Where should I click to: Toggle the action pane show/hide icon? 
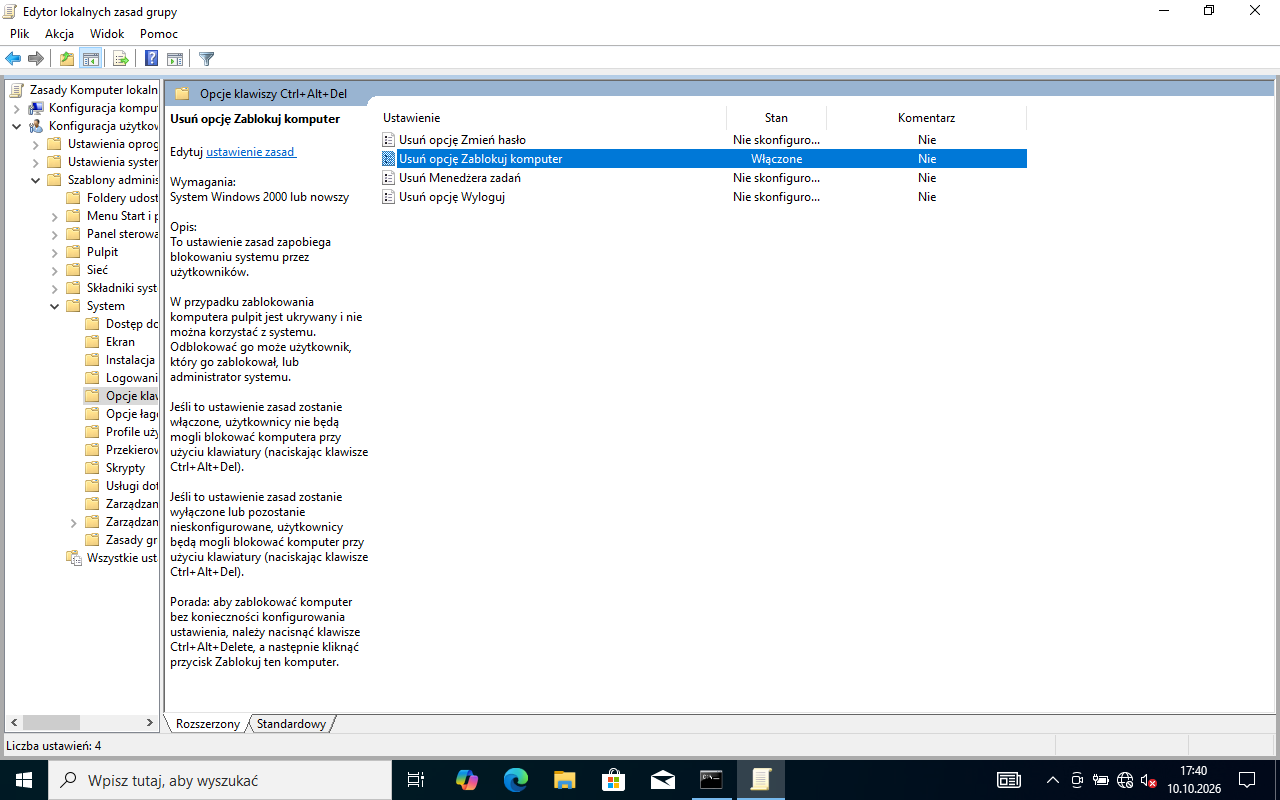click(175, 59)
